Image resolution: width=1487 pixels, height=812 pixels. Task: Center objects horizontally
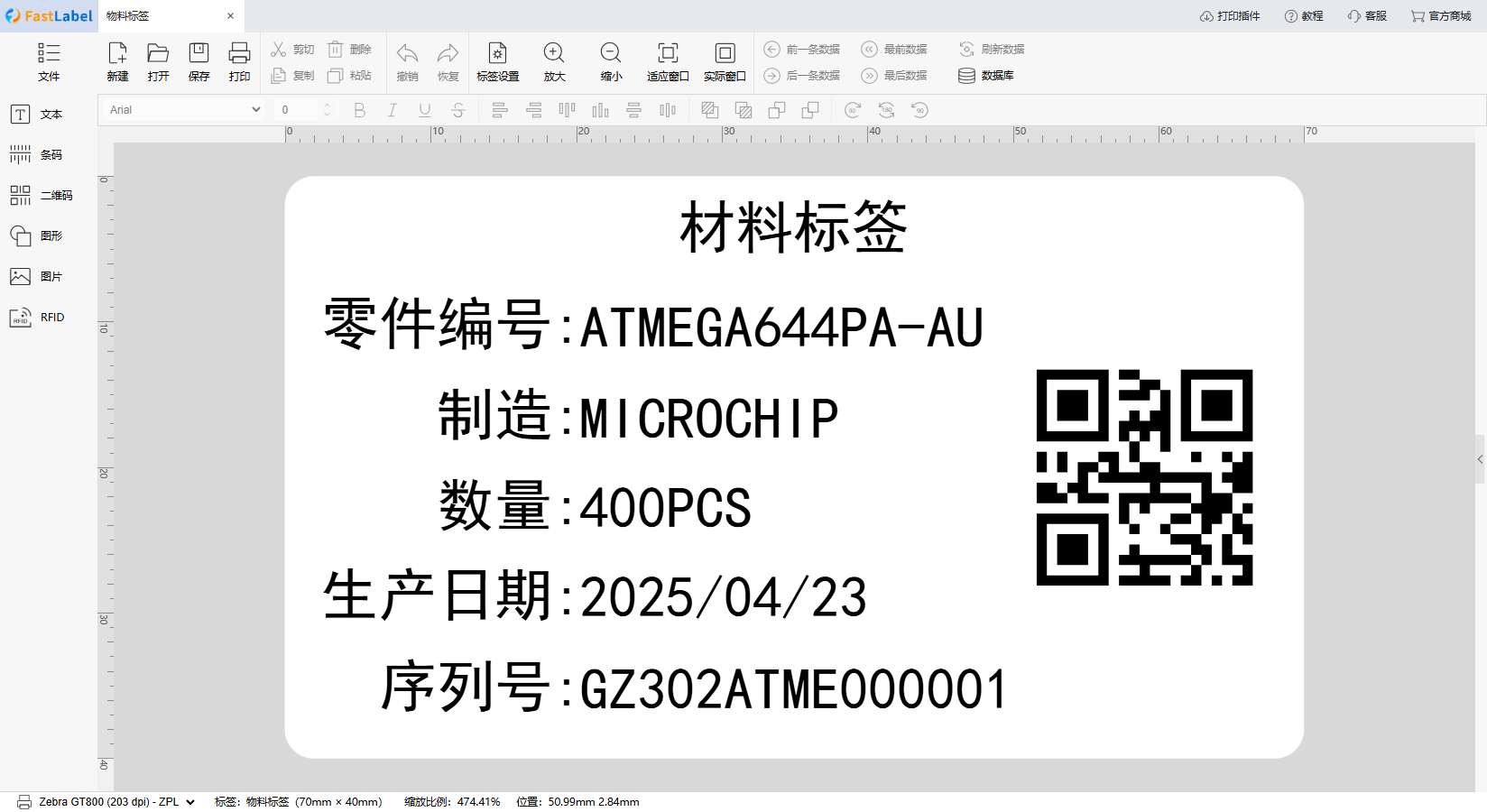point(633,110)
